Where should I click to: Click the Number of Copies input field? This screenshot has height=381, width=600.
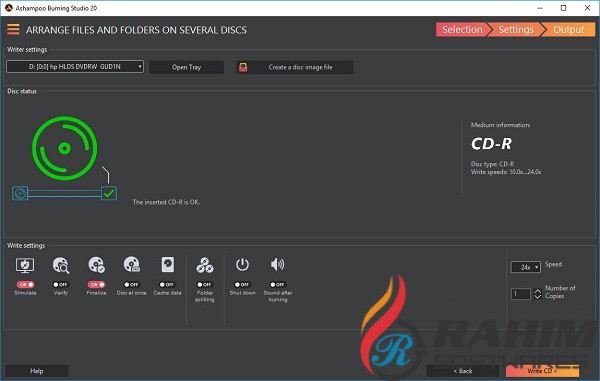click(x=520, y=294)
